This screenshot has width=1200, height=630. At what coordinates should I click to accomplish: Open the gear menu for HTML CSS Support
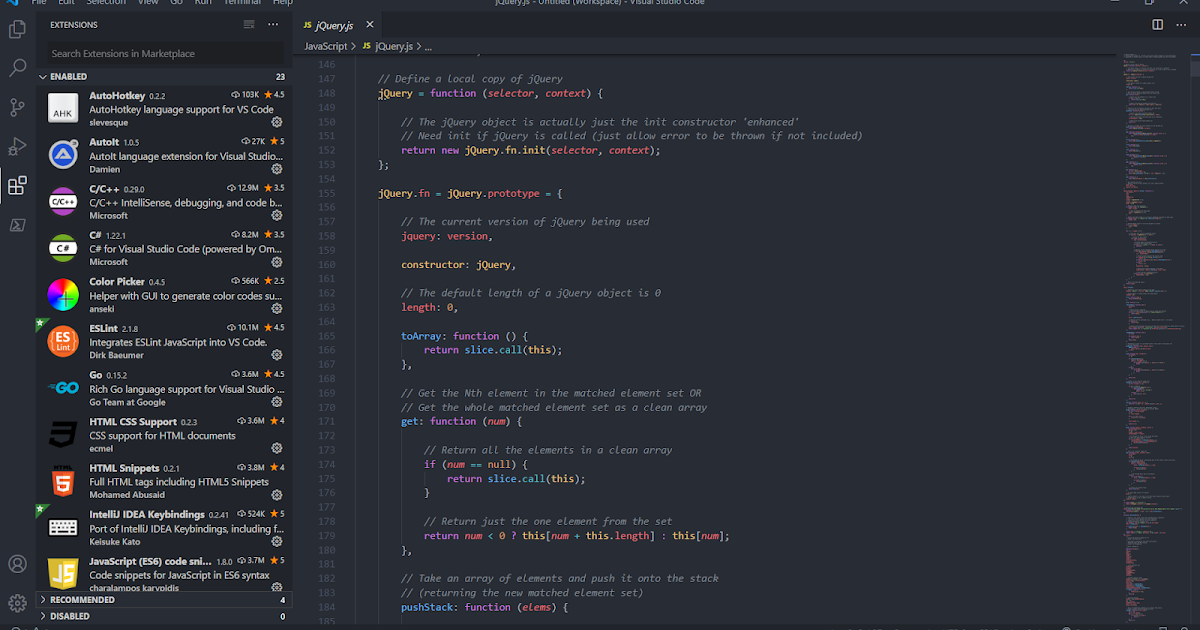[x=277, y=448]
